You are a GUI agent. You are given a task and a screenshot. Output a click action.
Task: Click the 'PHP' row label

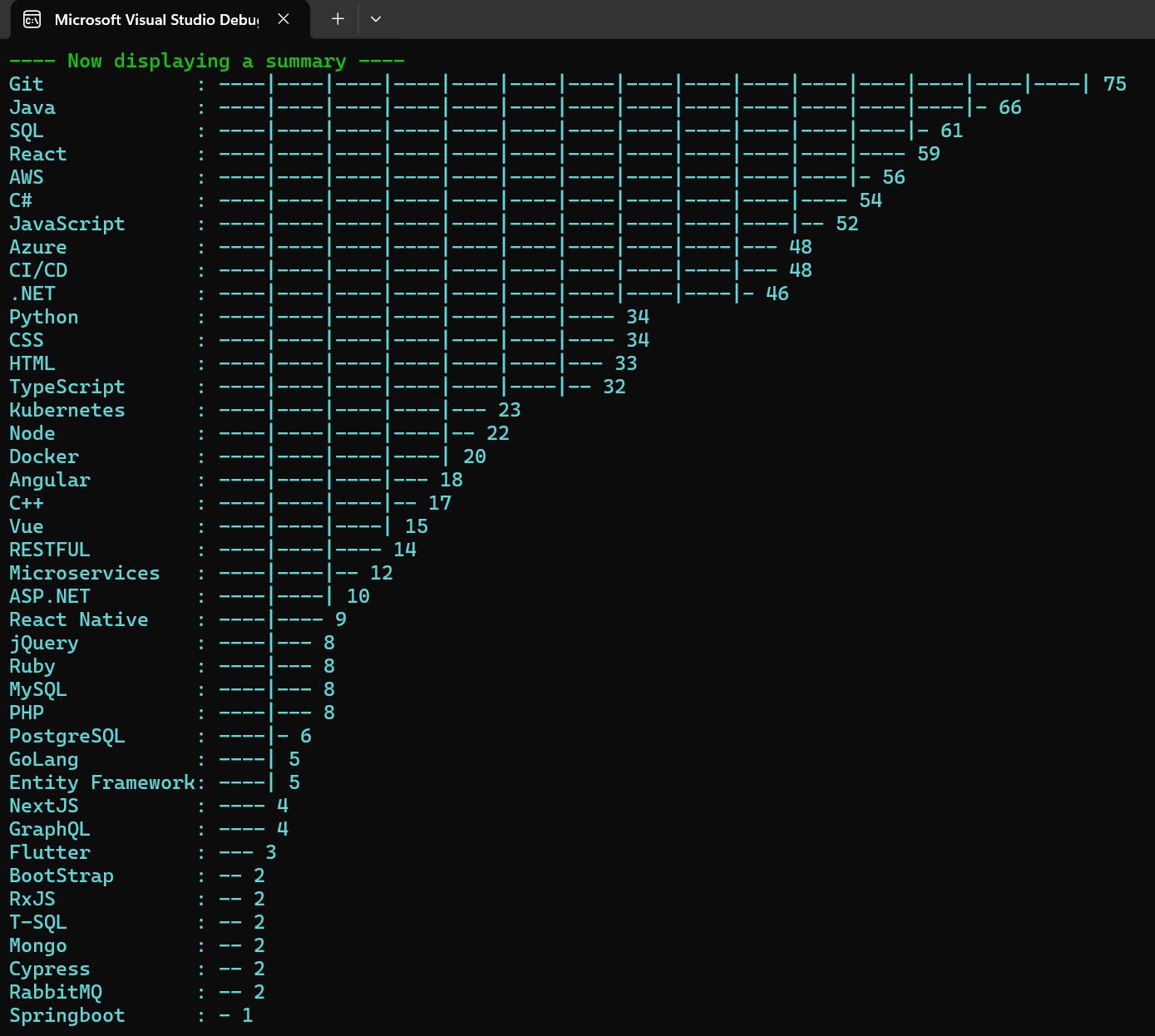27,713
